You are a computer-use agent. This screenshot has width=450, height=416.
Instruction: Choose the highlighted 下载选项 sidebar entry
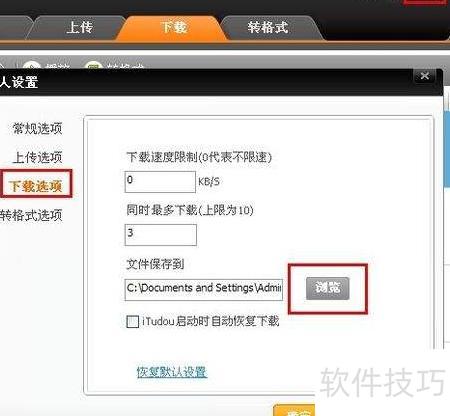36,186
